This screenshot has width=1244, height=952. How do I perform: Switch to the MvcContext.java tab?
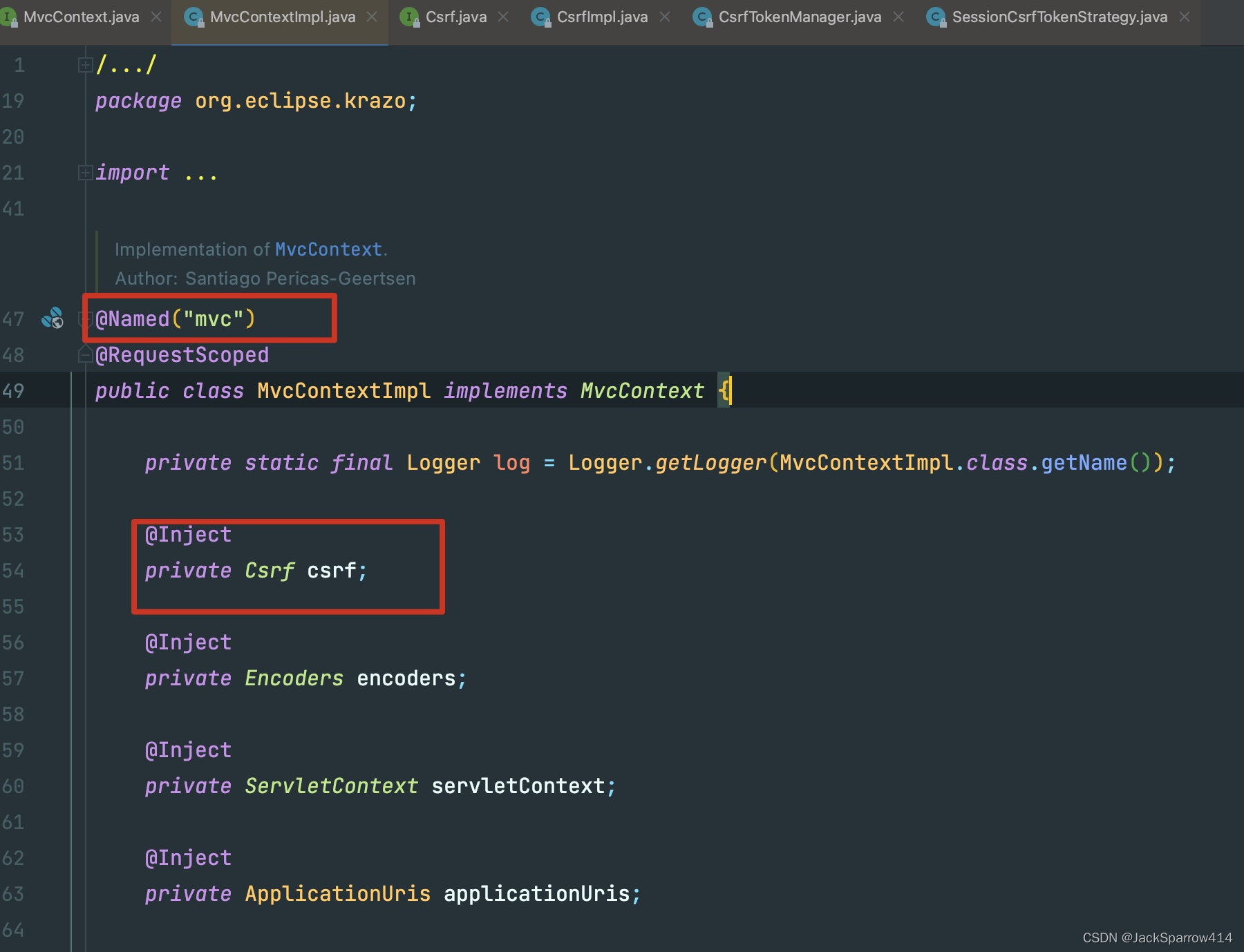81,17
